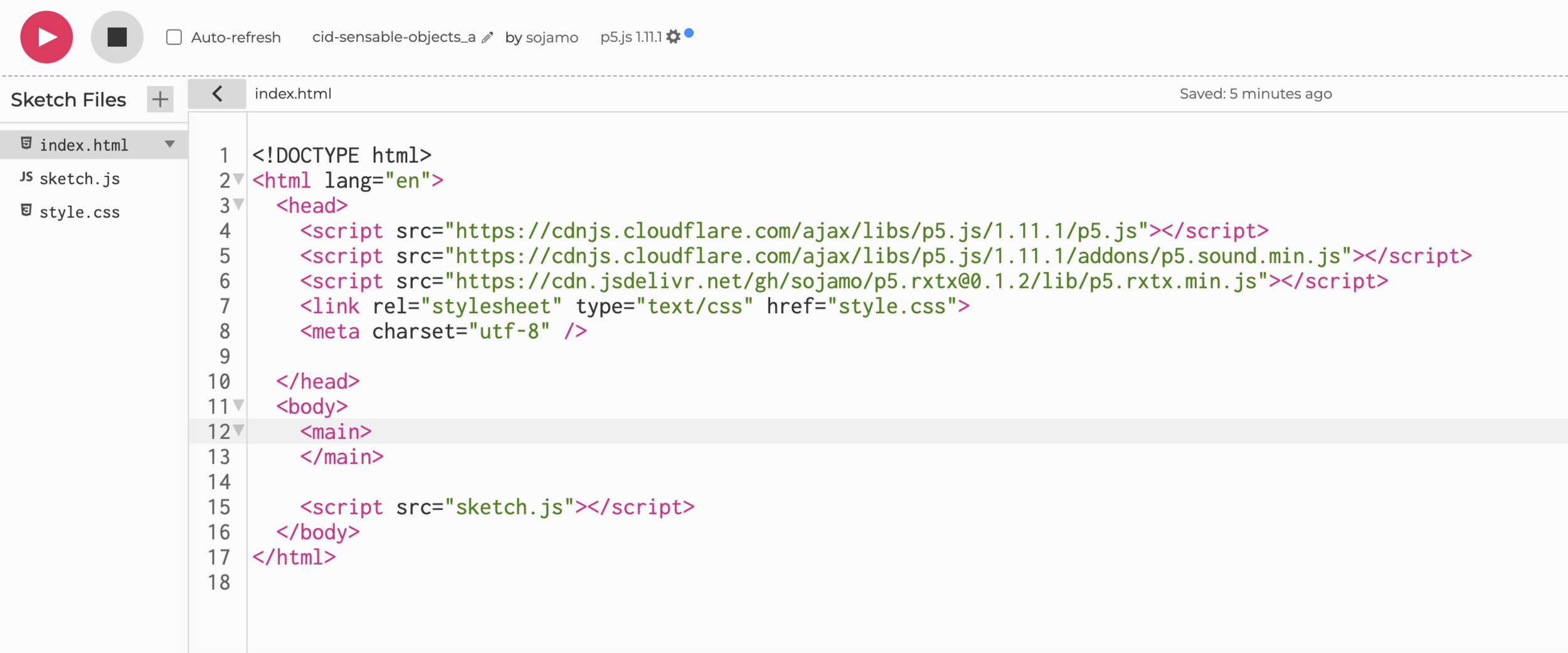Start the sketch with the Play button
Screen dimensions: 1568x653
point(46,37)
